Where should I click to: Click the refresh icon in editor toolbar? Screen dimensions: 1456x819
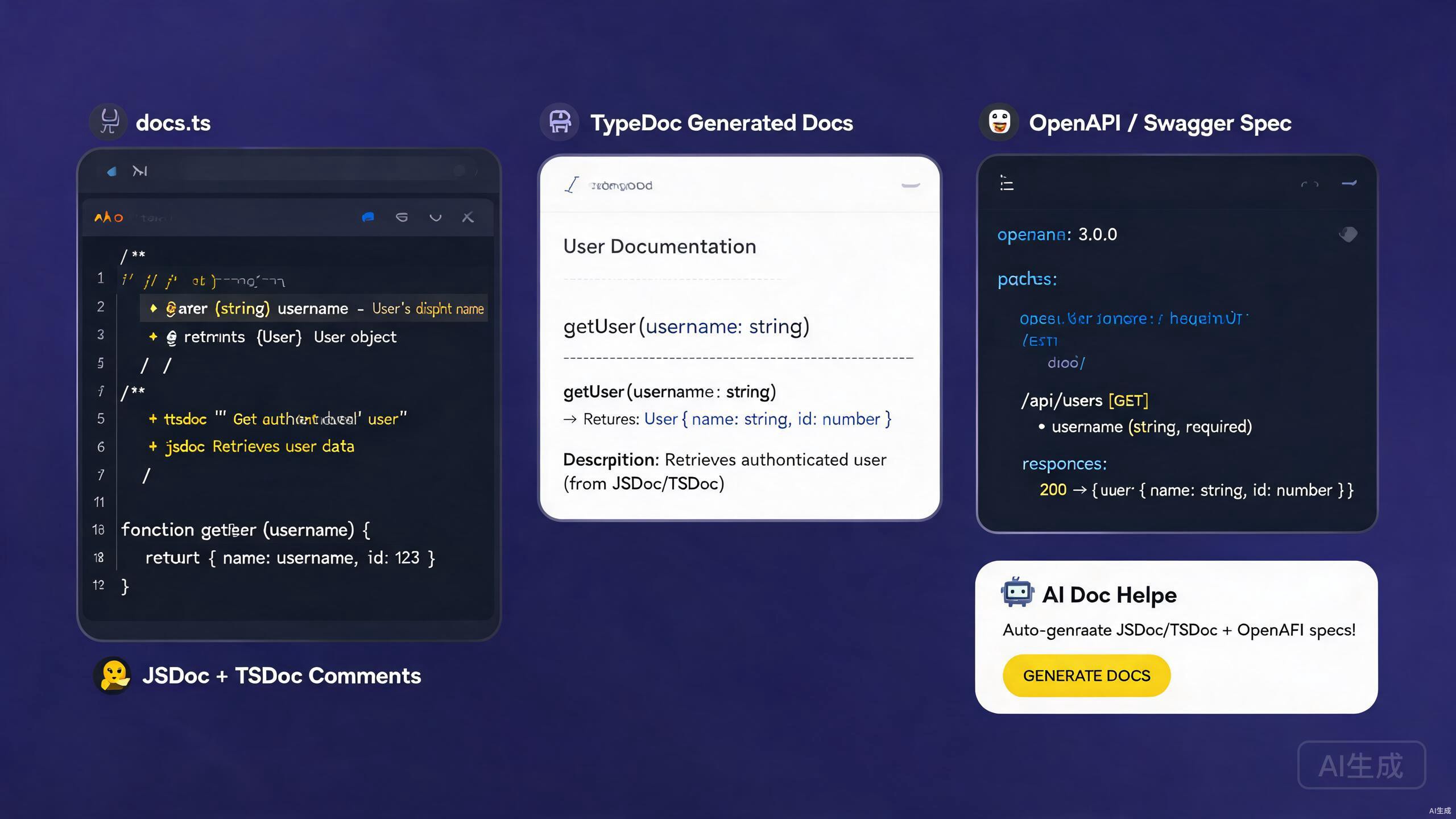(x=402, y=217)
